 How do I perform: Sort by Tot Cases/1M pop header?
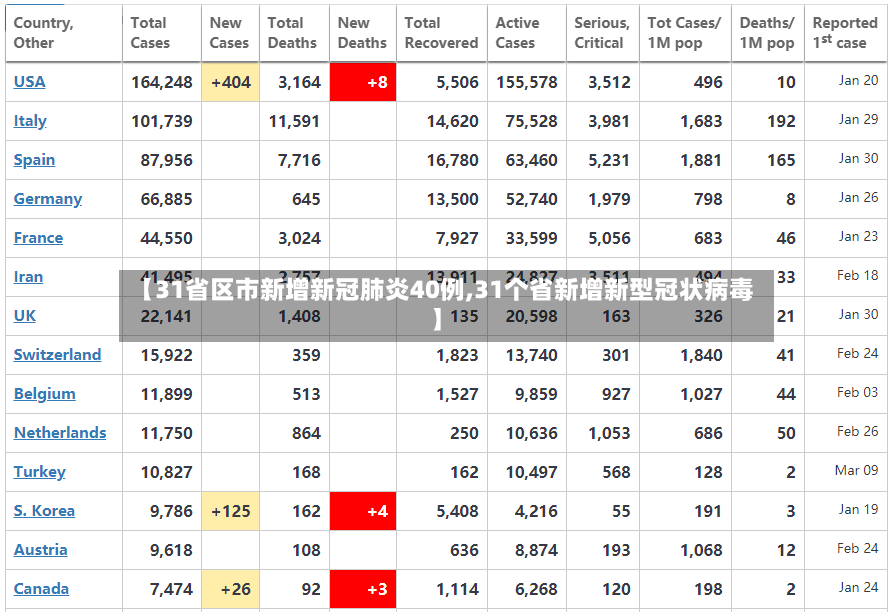click(685, 33)
